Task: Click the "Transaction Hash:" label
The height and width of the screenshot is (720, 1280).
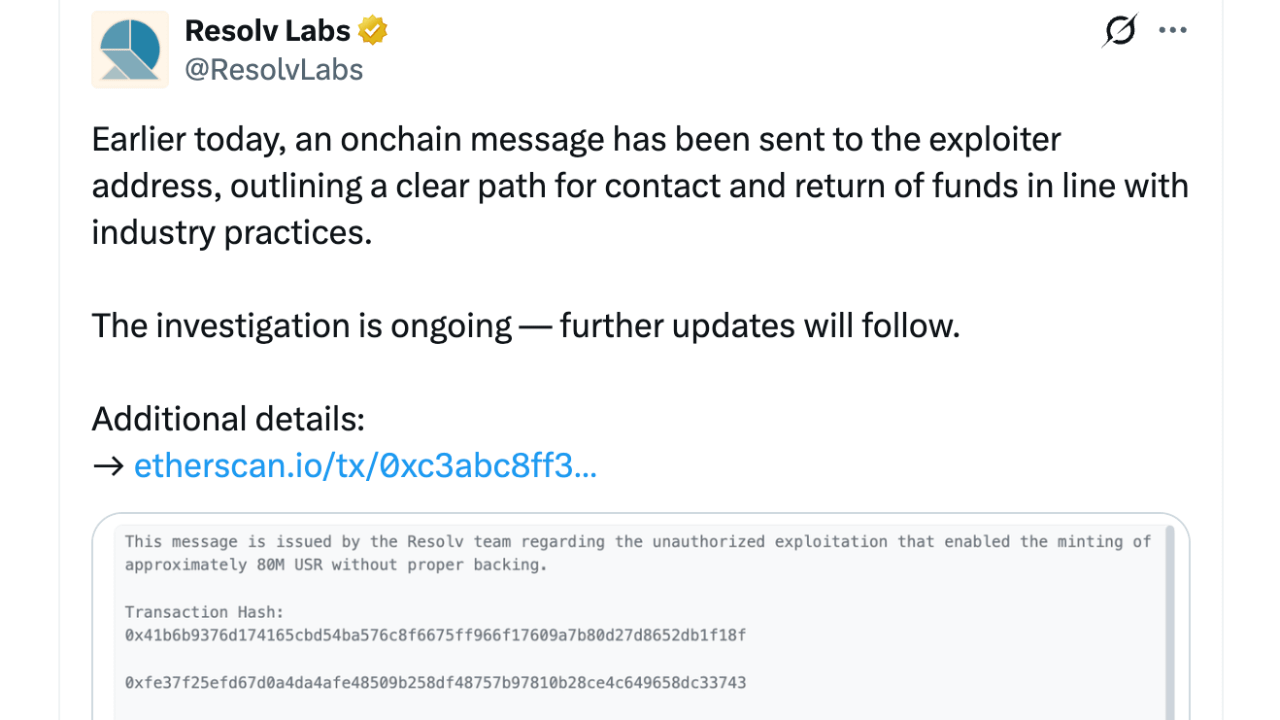Action: 205,612
